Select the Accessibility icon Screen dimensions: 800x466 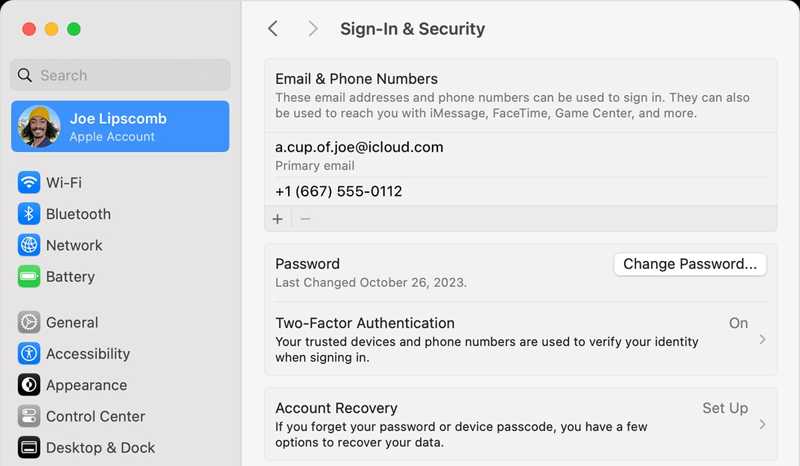29,353
